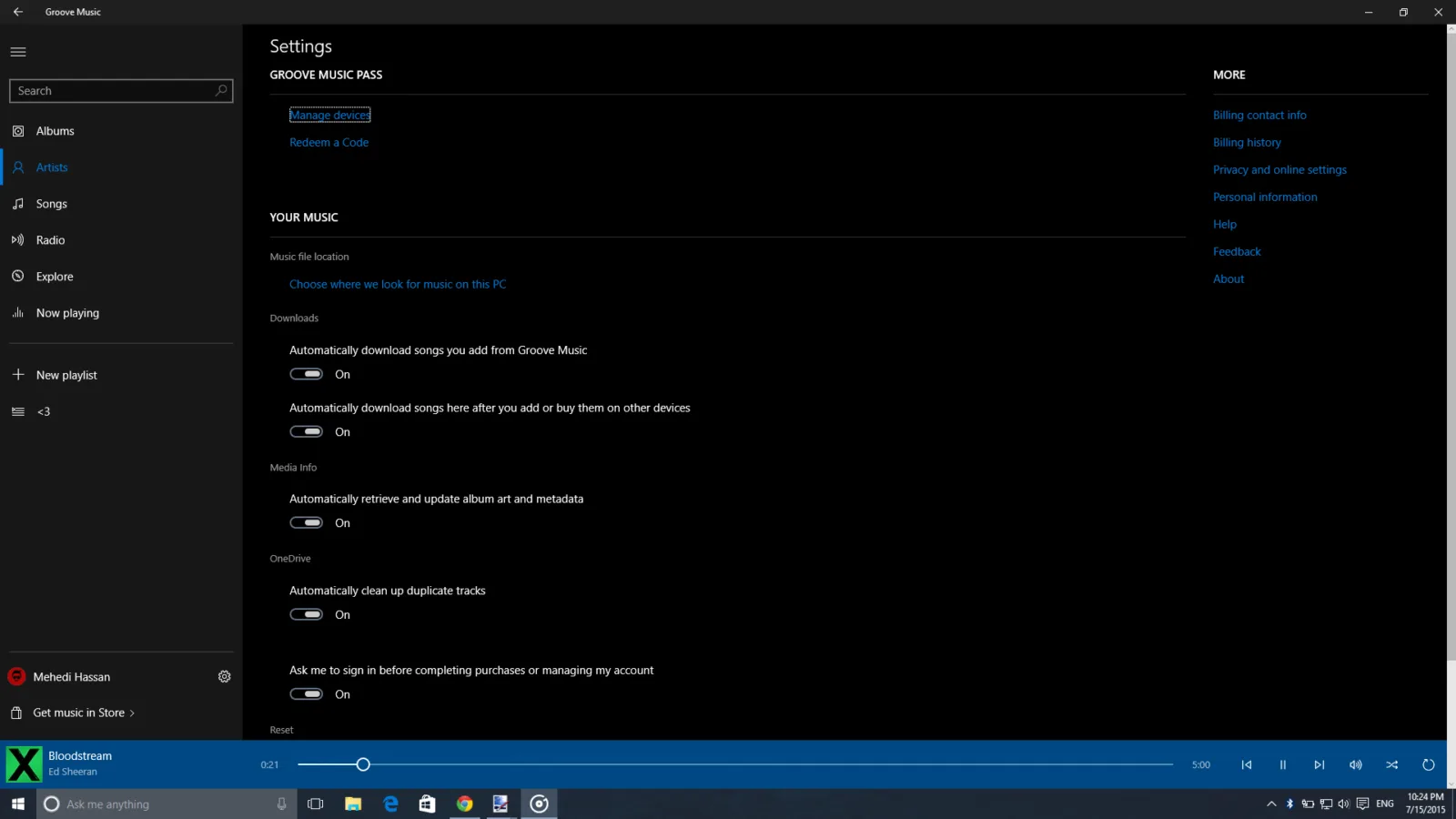Open the Store from the taskbar
This screenshot has height=819, width=1456.
pyautogui.click(x=427, y=804)
